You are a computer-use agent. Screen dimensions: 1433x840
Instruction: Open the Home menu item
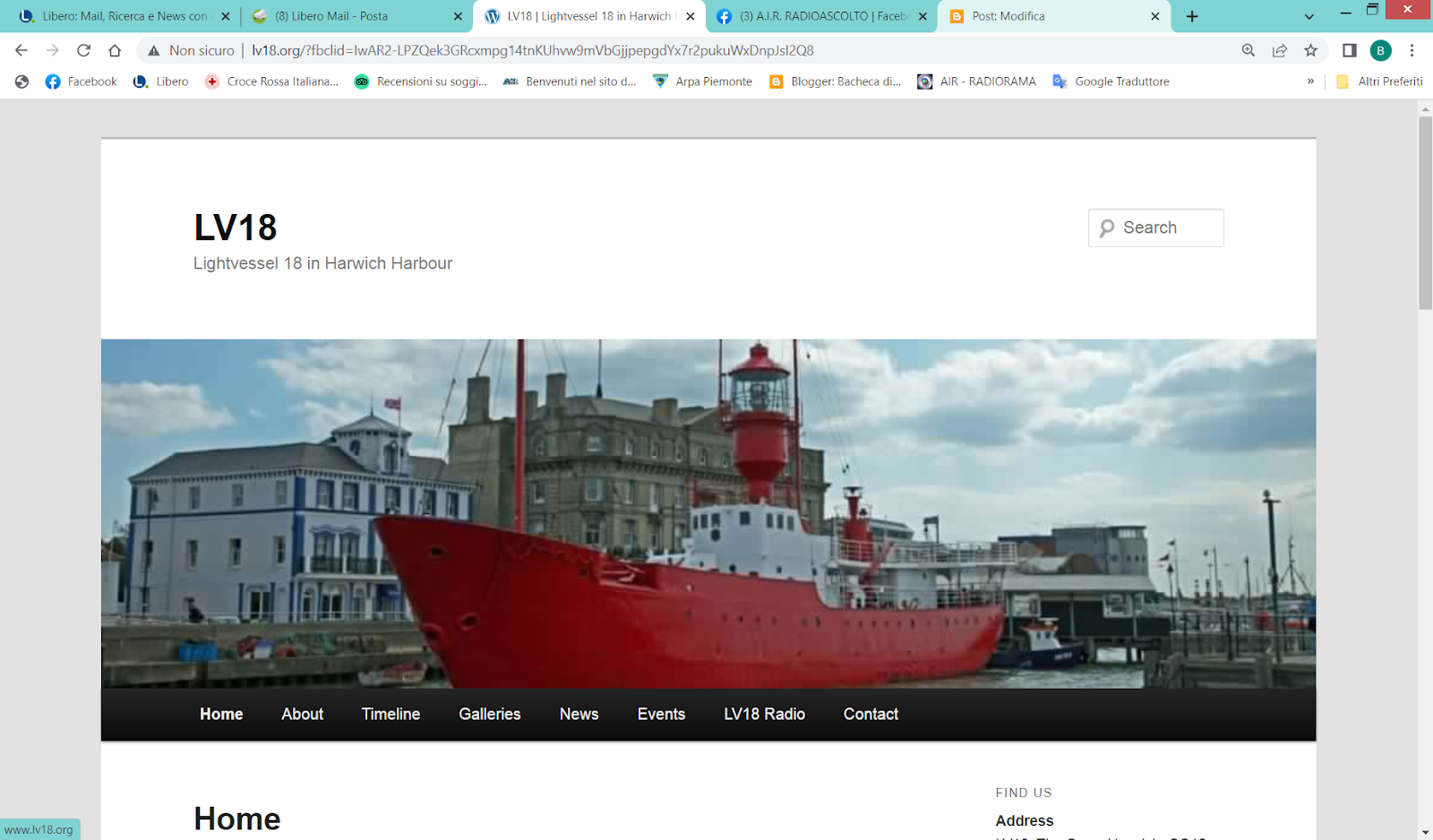pos(221,714)
